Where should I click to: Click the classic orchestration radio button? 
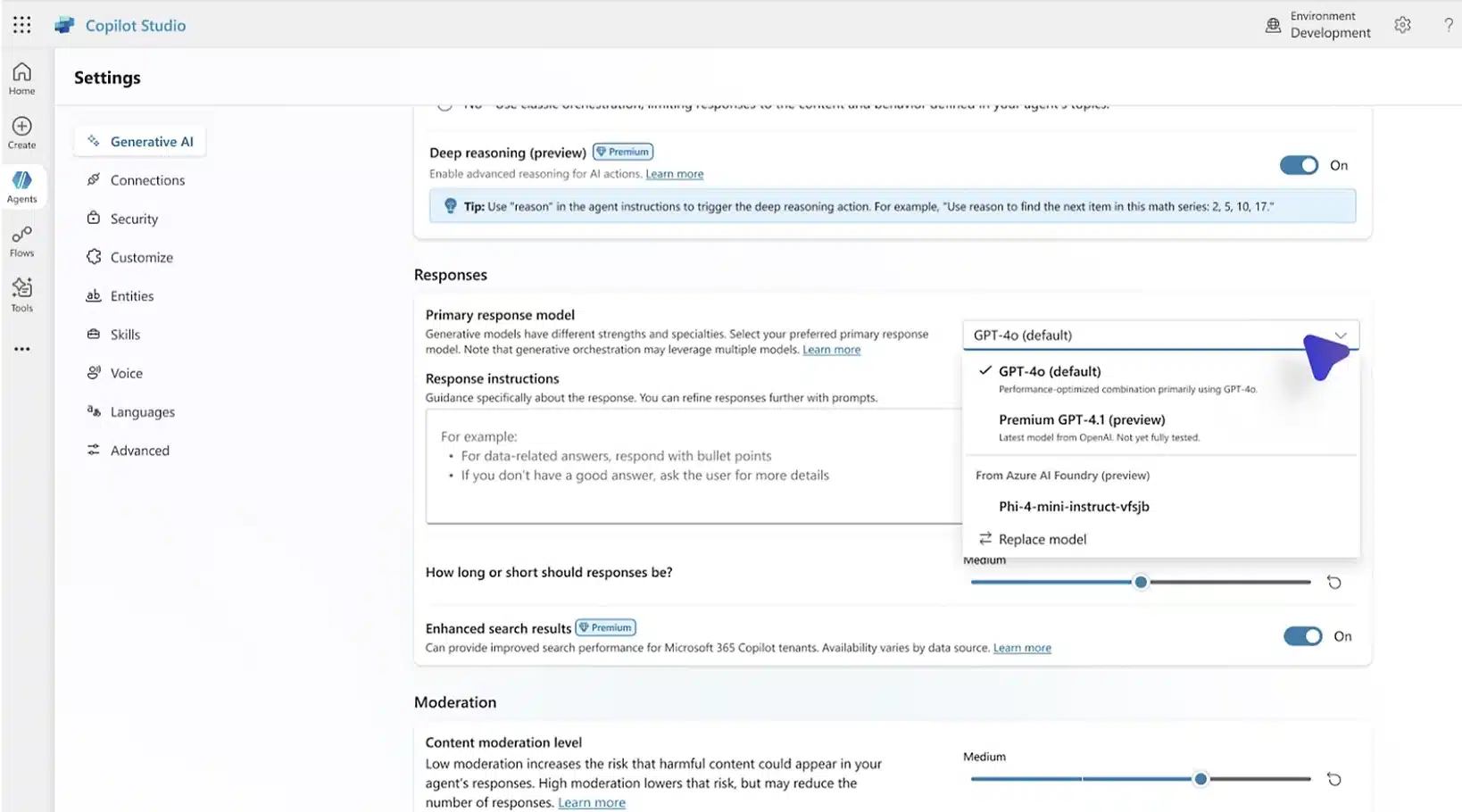point(444,104)
